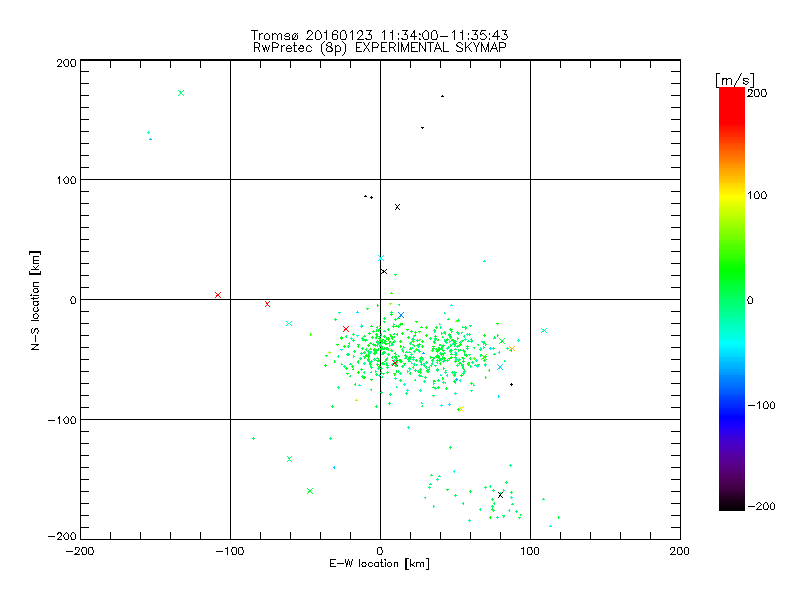Click the black bottom of the velocity colorbar
This screenshot has width=800, height=600.
[732, 503]
